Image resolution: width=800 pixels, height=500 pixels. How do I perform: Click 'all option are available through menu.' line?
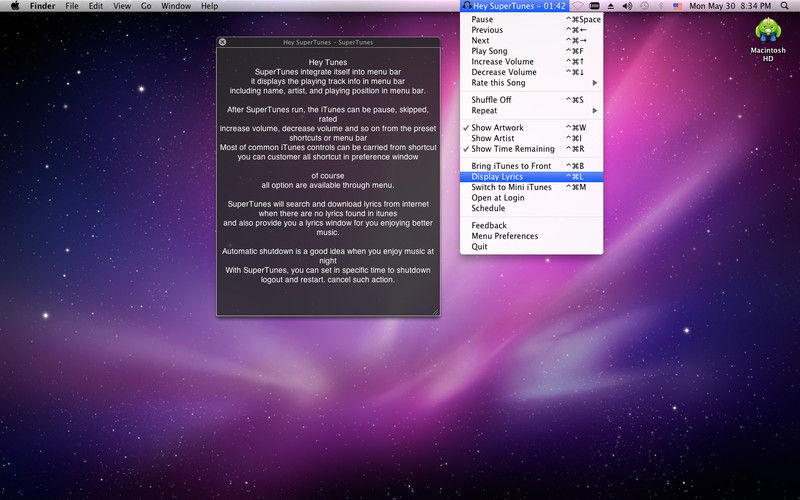[x=328, y=185]
